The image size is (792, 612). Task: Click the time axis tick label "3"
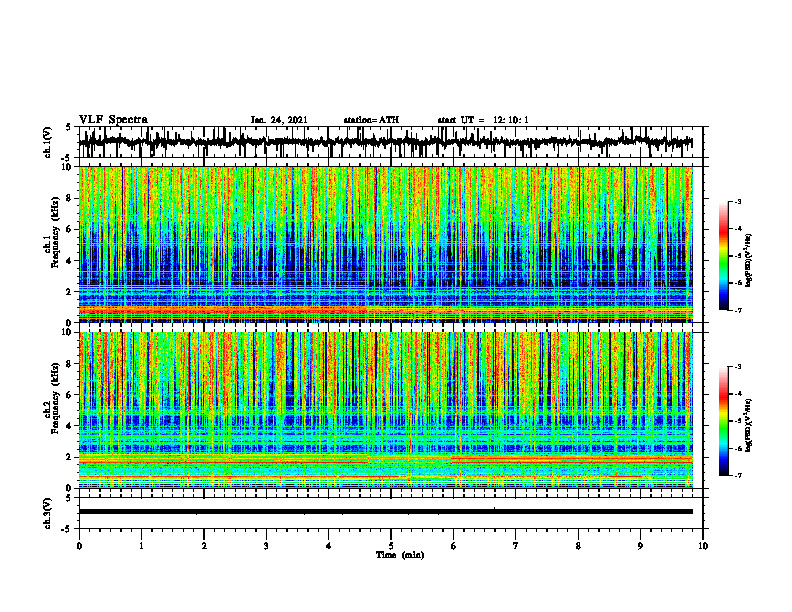click(266, 546)
